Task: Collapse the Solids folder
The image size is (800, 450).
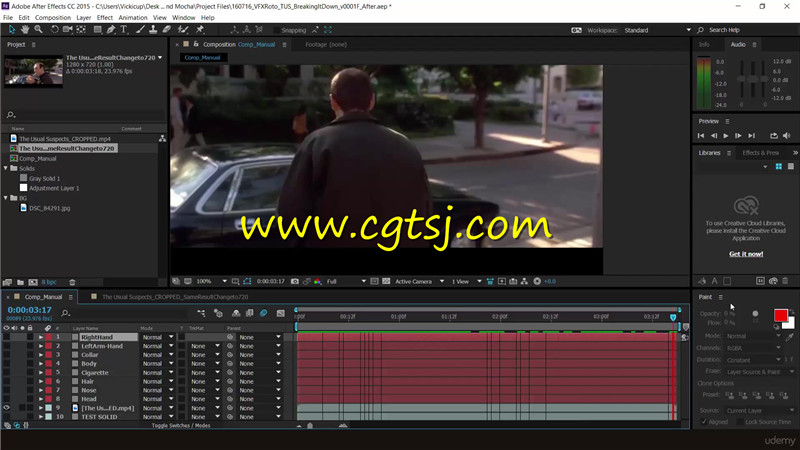Action: coord(6,168)
